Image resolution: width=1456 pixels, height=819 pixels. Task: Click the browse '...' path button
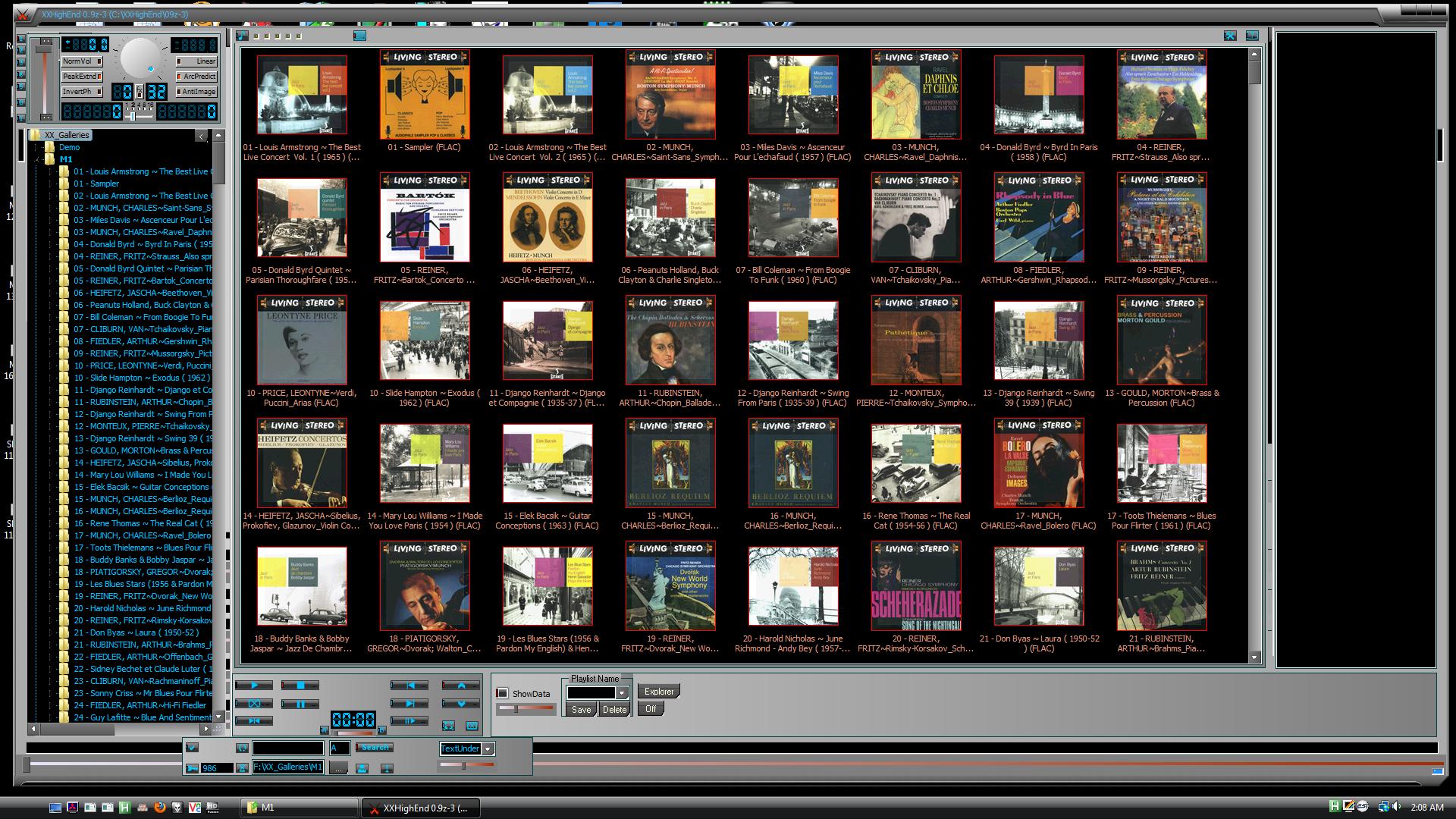(x=338, y=767)
